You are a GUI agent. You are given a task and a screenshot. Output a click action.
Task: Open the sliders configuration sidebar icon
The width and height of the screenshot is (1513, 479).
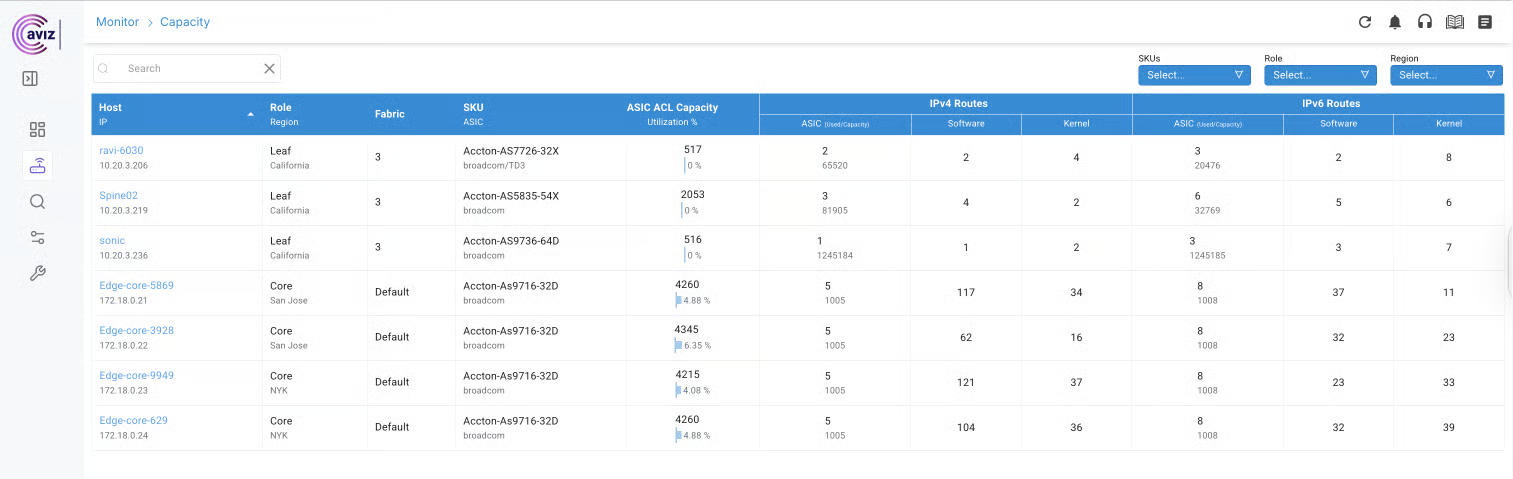[x=37, y=237]
